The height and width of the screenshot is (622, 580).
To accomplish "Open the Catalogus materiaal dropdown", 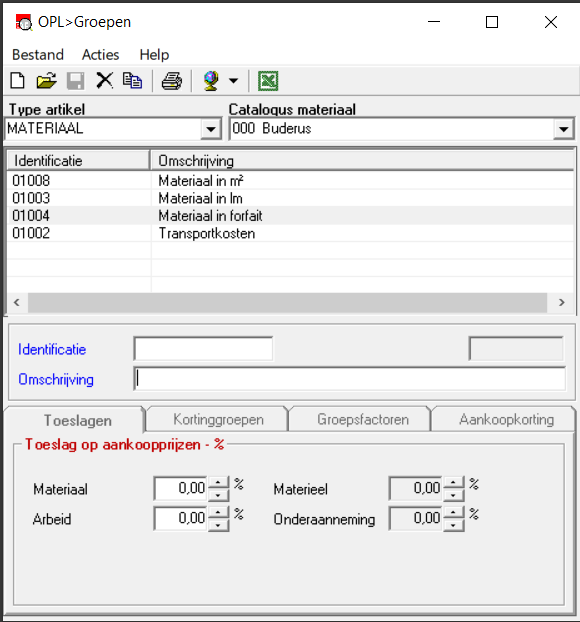I will pyautogui.click(x=563, y=129).
